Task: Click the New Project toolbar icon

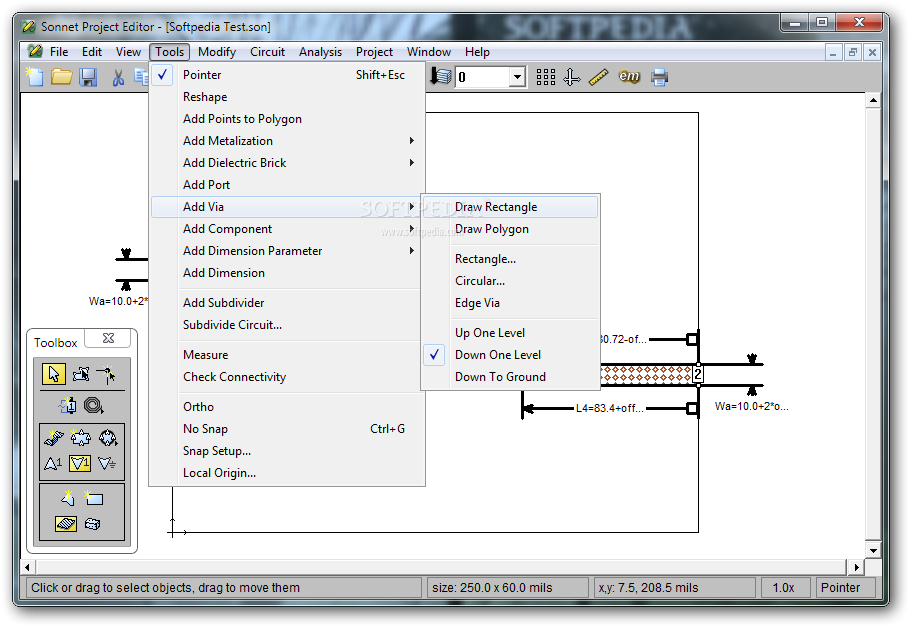Action: [x=35, y=77]
